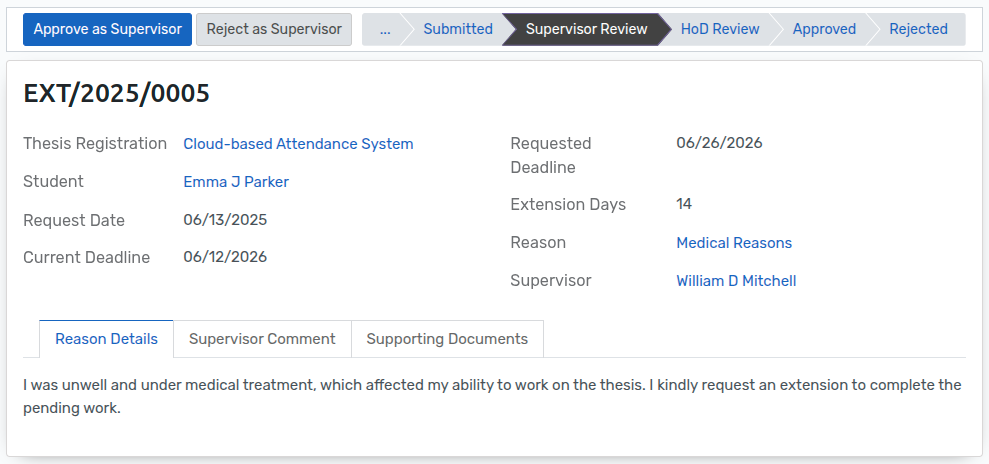Open student Emma J Parker record
The height and width of the screenshot is (464, 989).
coord(236,182)
